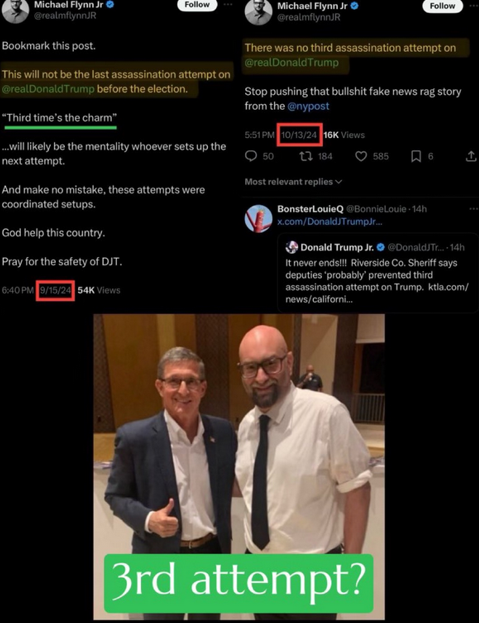
Task: Click the reply speech bubble icon
Action: 251,156
